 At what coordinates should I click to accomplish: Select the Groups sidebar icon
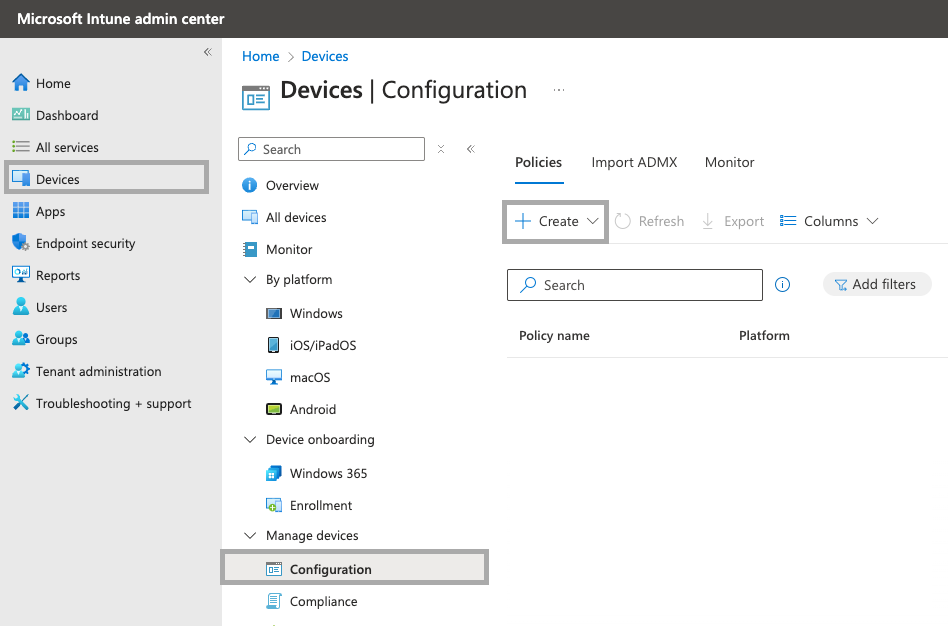[22, 339]
